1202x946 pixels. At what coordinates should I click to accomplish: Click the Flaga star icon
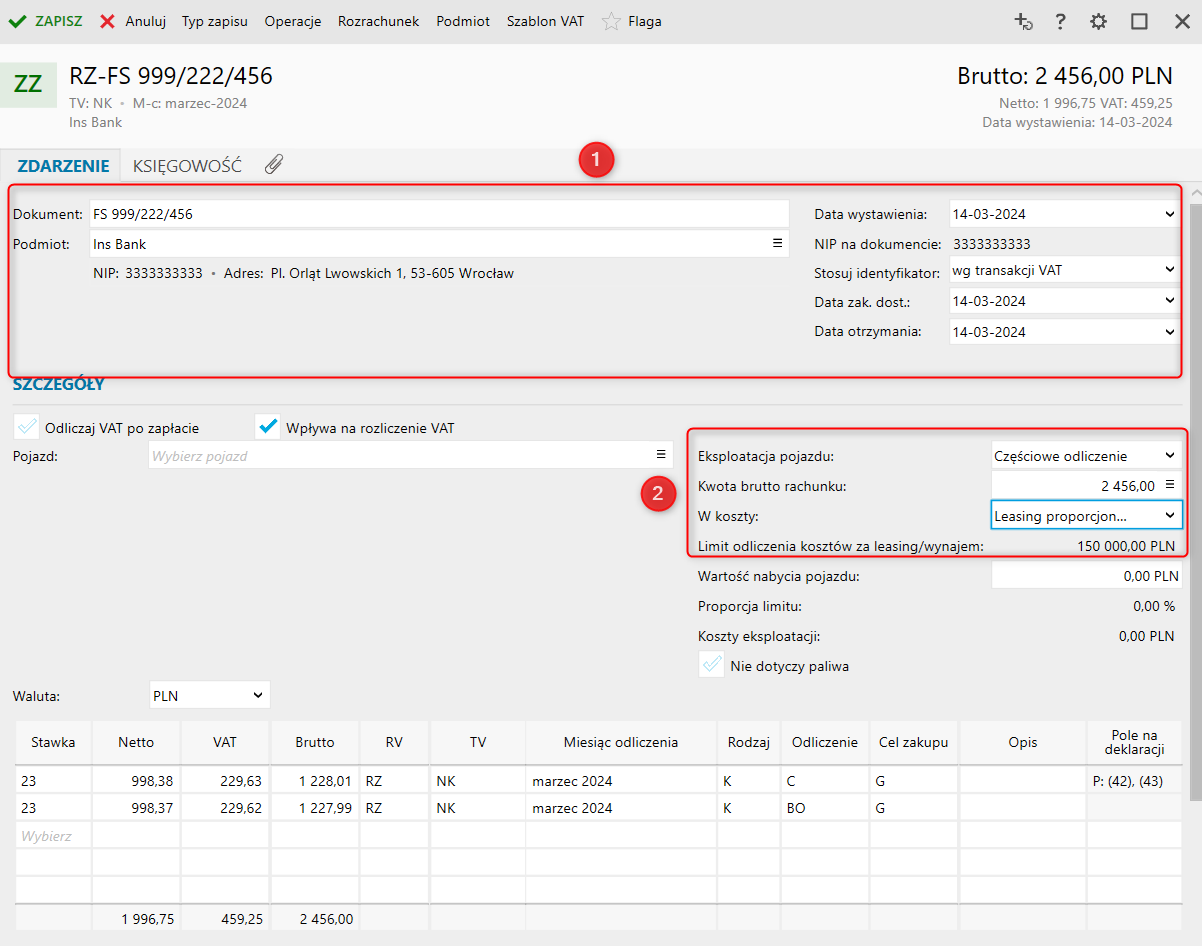611,21
